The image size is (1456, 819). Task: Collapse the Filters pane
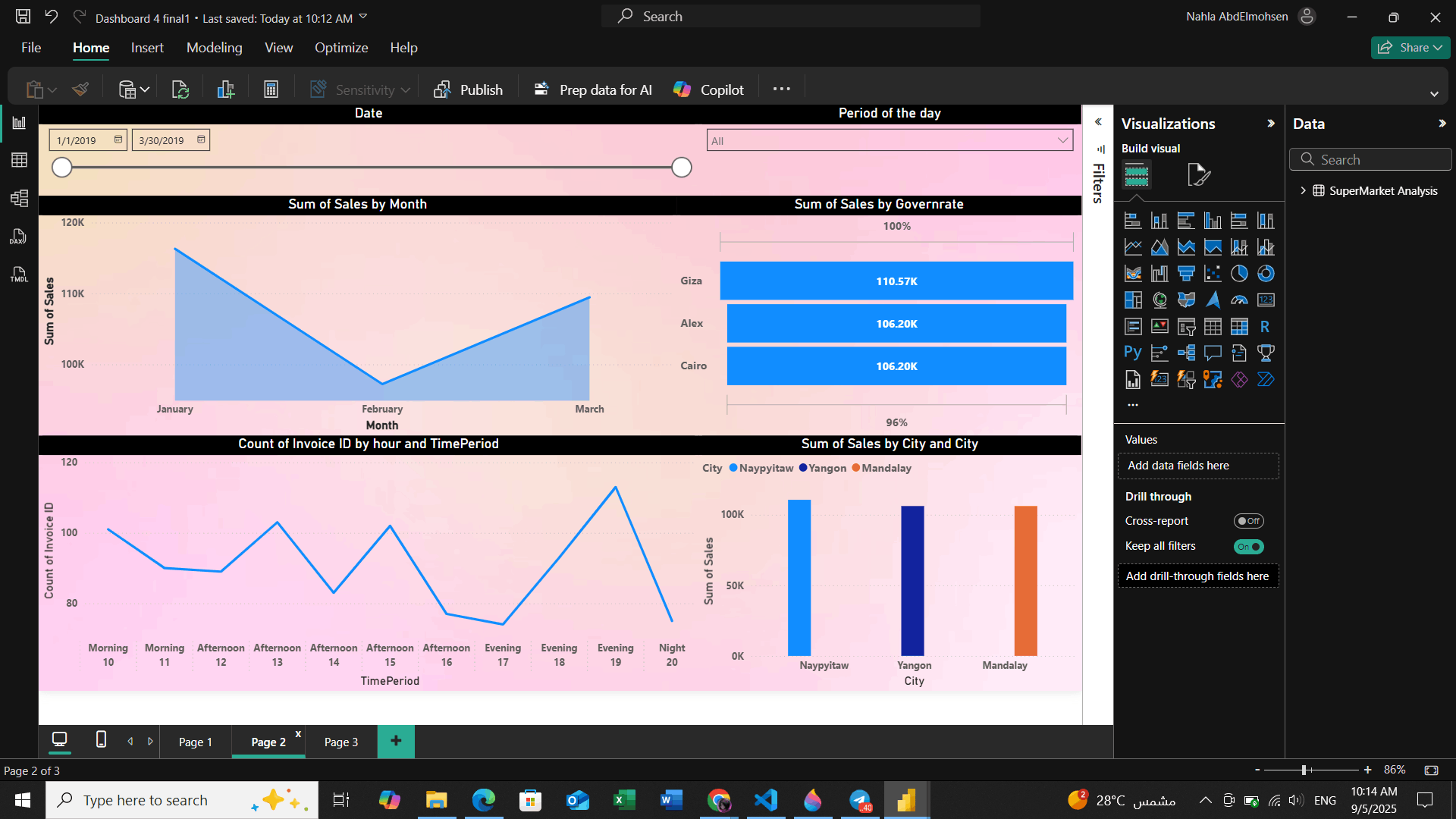pos(1098,121)
